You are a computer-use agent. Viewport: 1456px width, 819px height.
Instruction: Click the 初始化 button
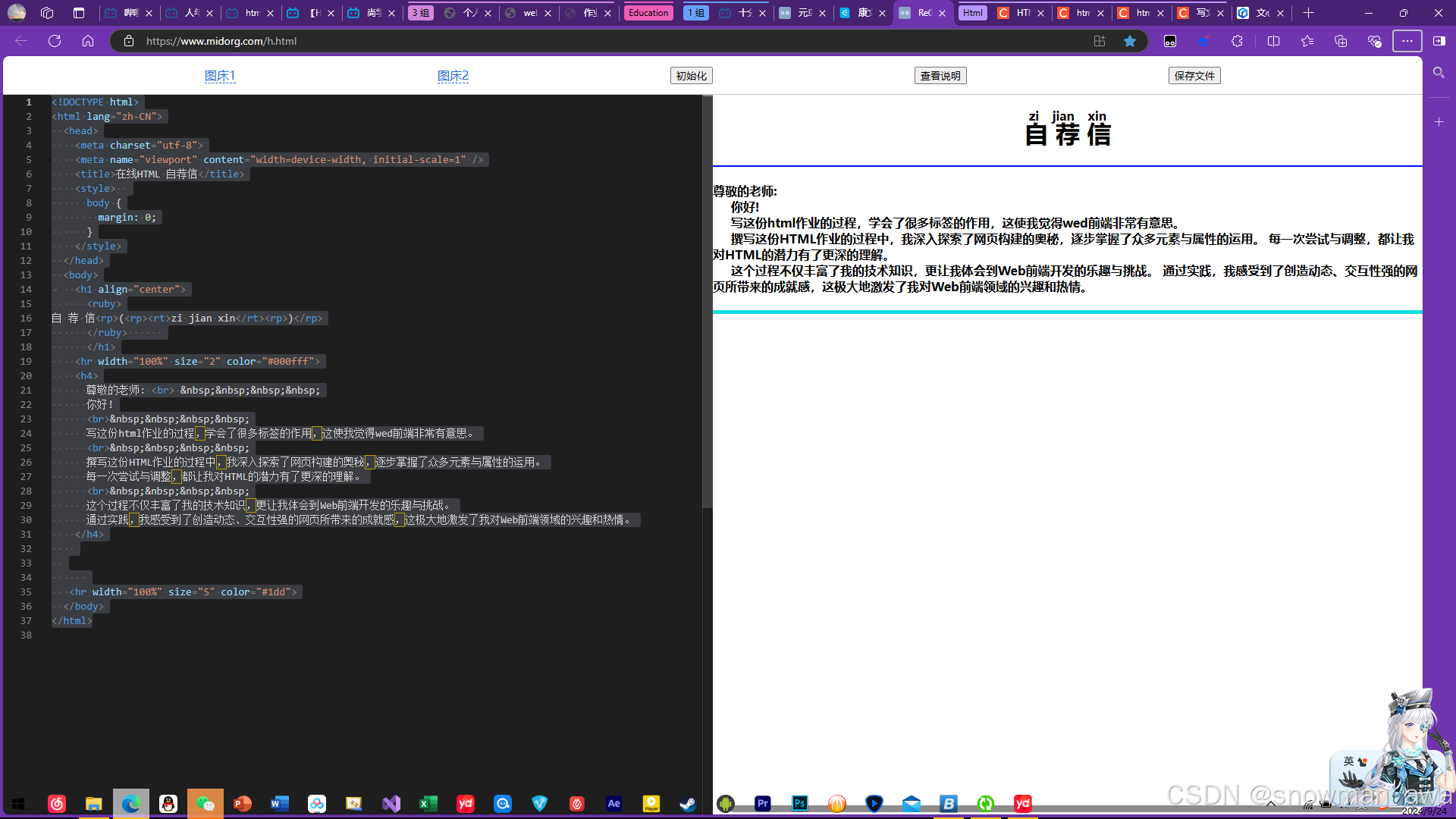691,76
